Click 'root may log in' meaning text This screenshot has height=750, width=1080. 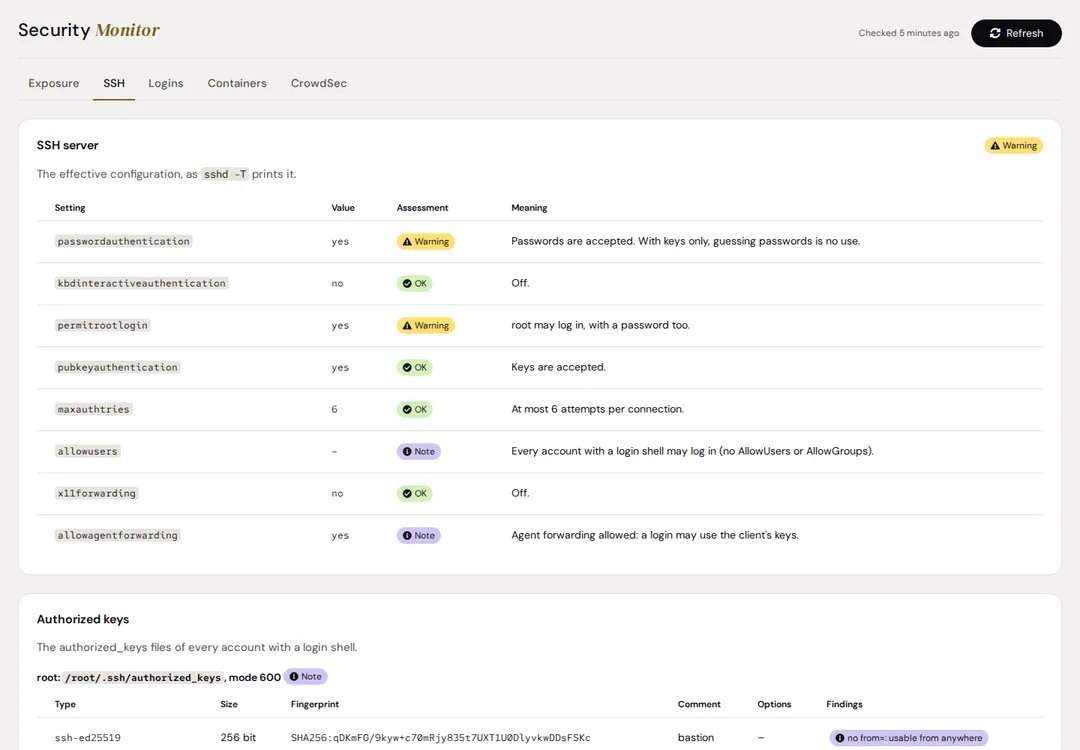600,326
